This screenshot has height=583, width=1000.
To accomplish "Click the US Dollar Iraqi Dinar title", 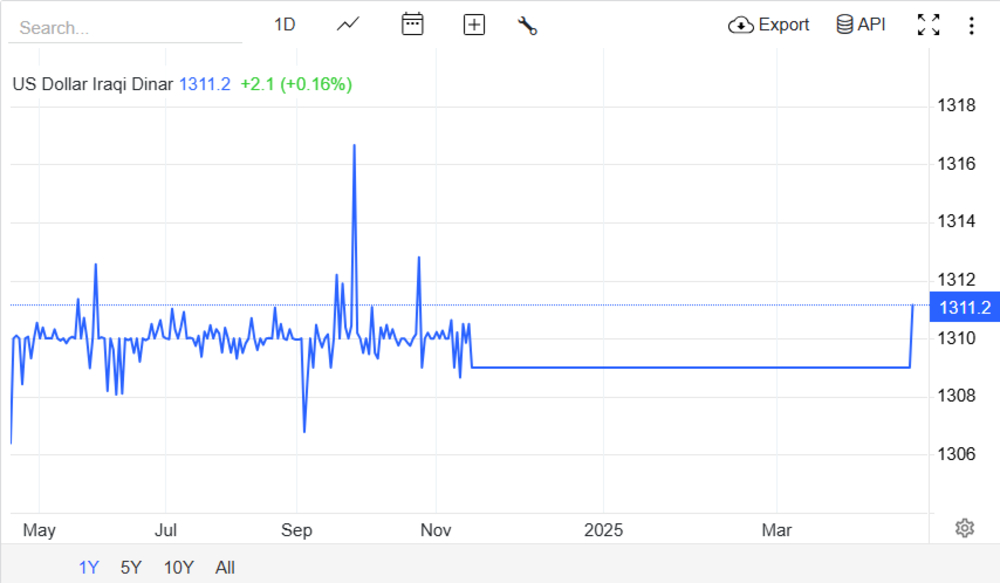I will (93, 84).
